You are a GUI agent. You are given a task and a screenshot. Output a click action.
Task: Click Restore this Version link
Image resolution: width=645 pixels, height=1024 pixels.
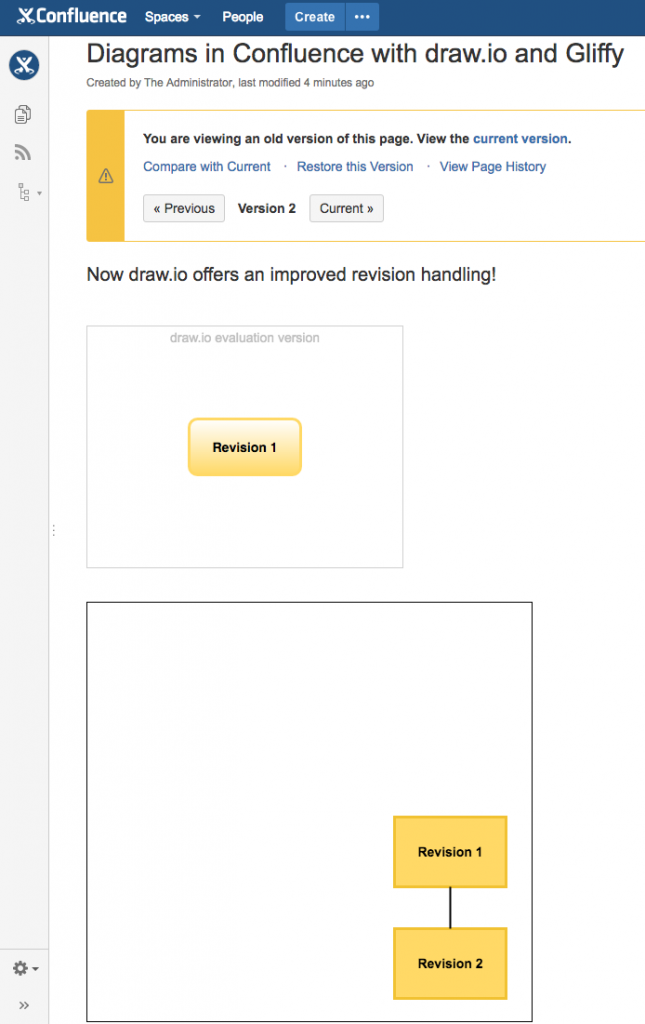click(x=355, y=167)
